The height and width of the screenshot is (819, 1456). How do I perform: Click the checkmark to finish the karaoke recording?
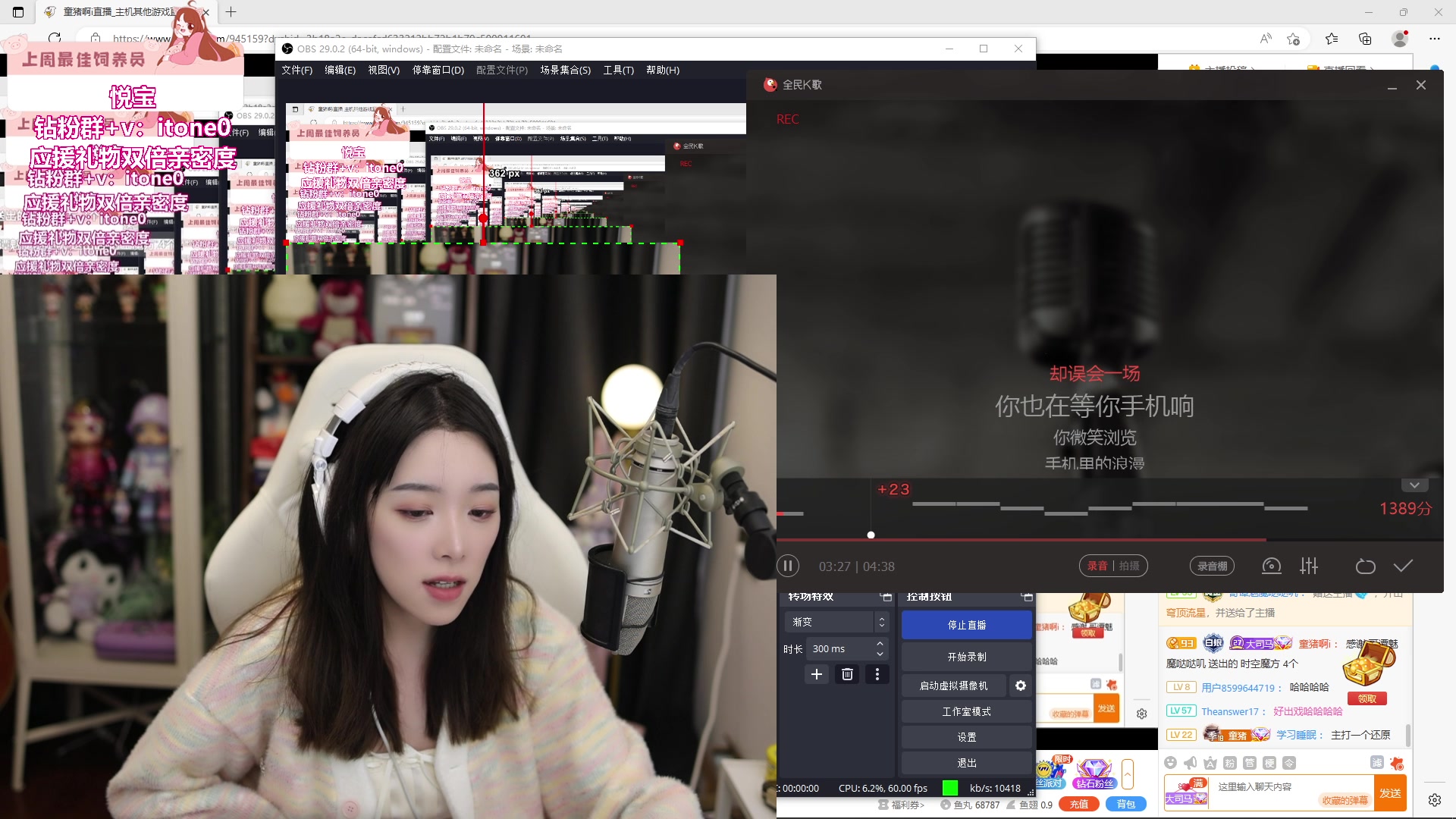pyautogui.click(x=1404, y=566)
